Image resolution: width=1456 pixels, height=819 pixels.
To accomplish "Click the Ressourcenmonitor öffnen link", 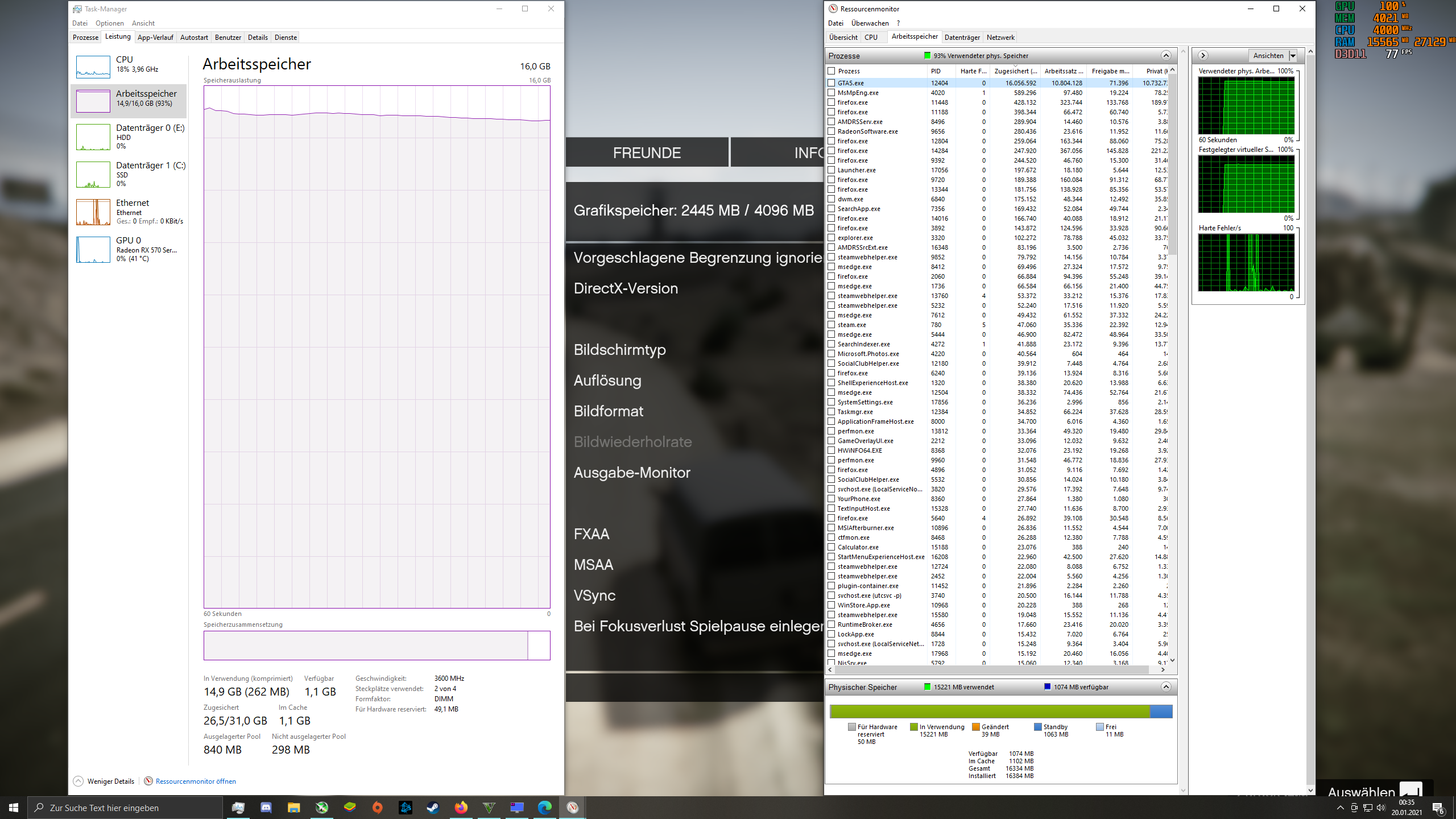I will (x=196, y=781).
